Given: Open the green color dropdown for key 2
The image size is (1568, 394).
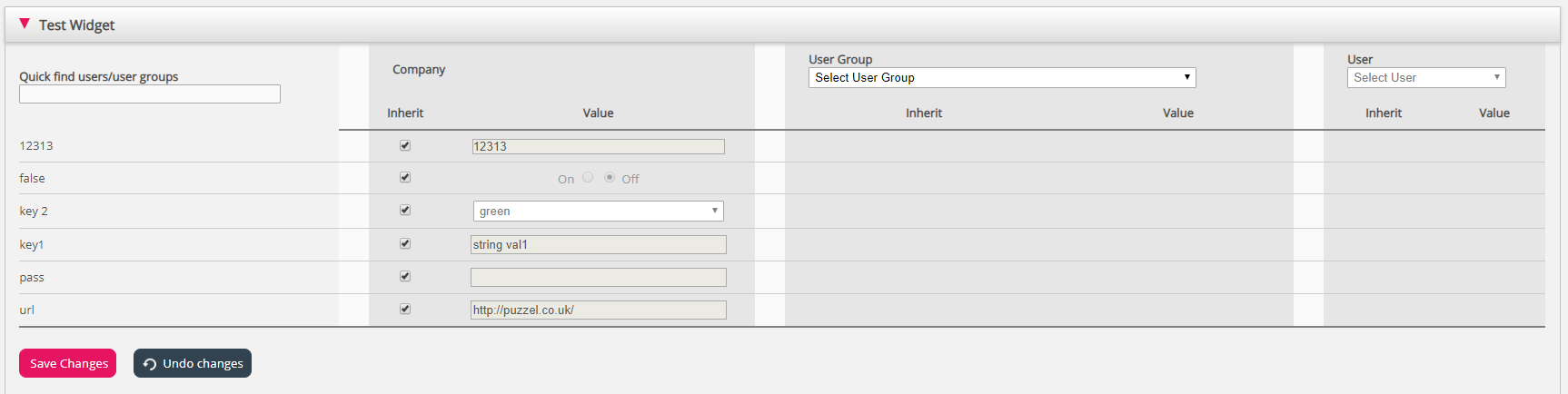Looking at the screenshot, I should coord(598,212).
